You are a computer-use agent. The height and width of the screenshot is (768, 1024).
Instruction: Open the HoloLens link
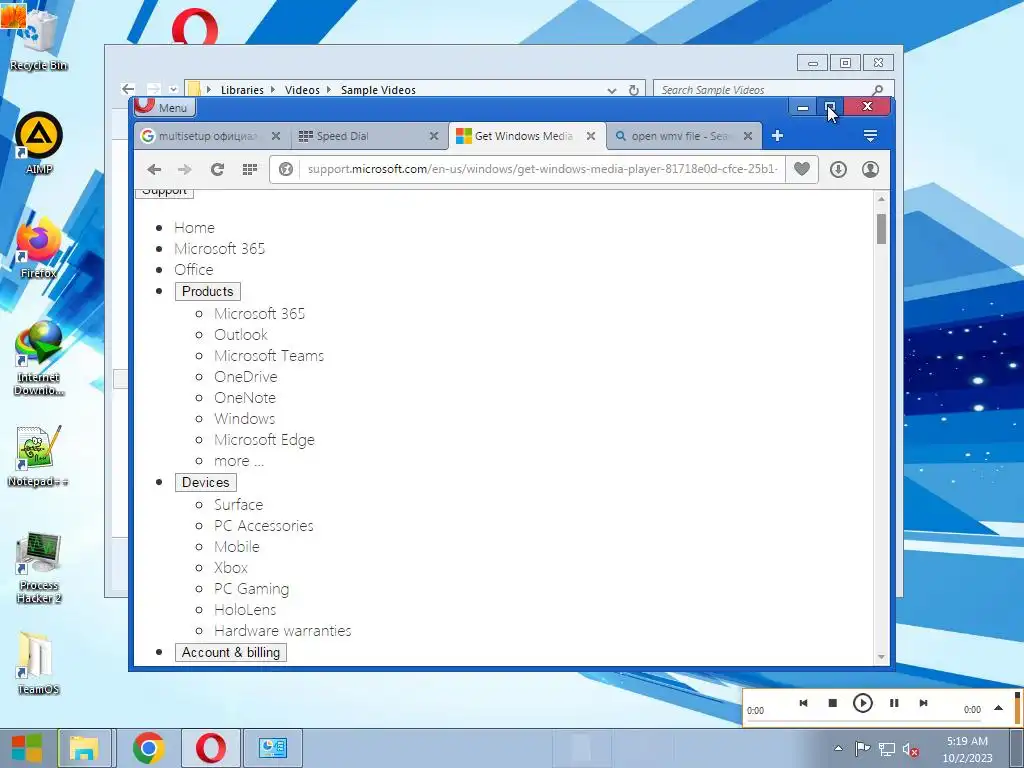click(x=245, y=609)
